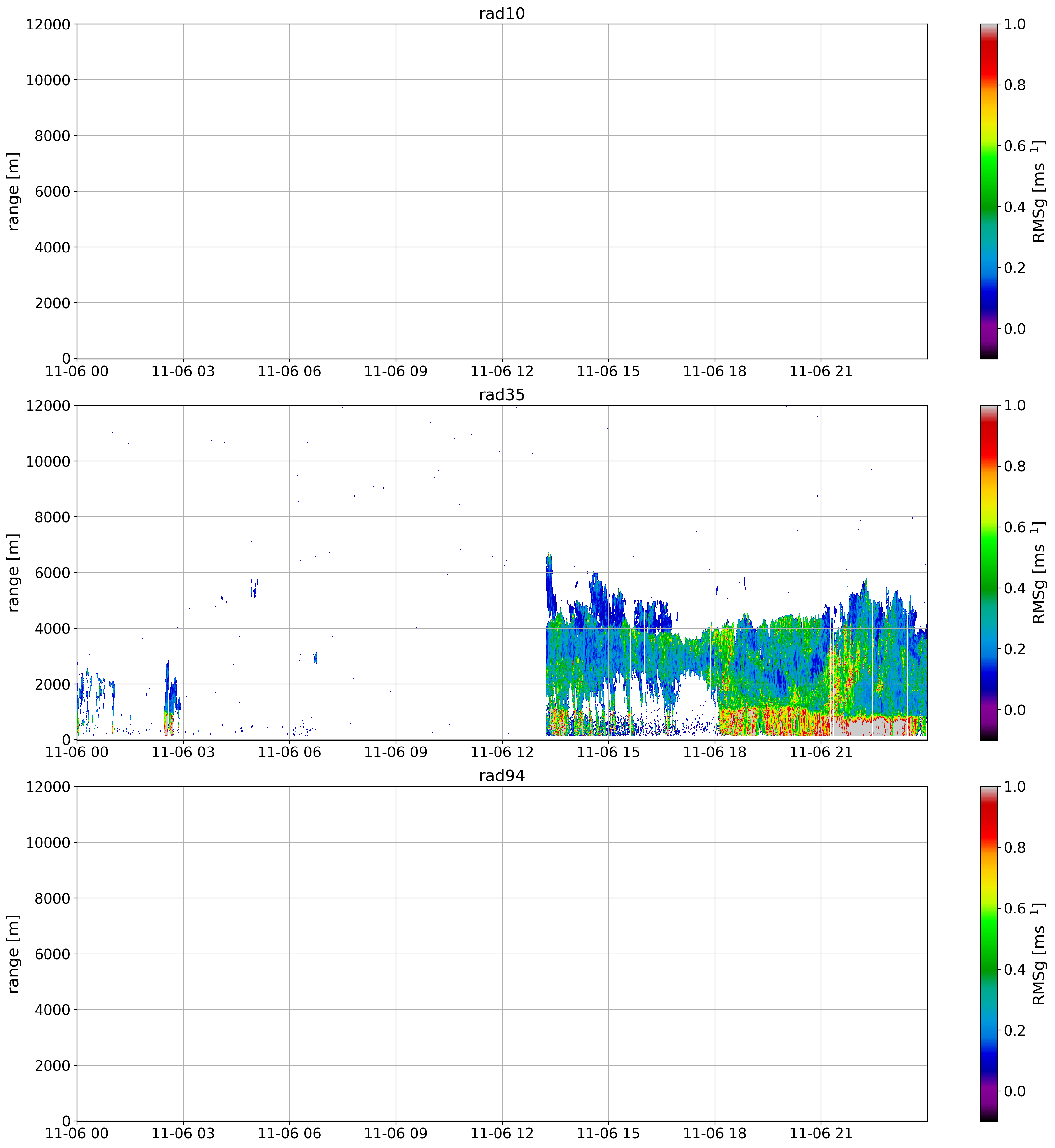Image resolution: width=1055 pixels, height=1148 pixels.
Task: Click the tall blue echo column near 13:00 in rad35
Action: (x=550, y=588)
